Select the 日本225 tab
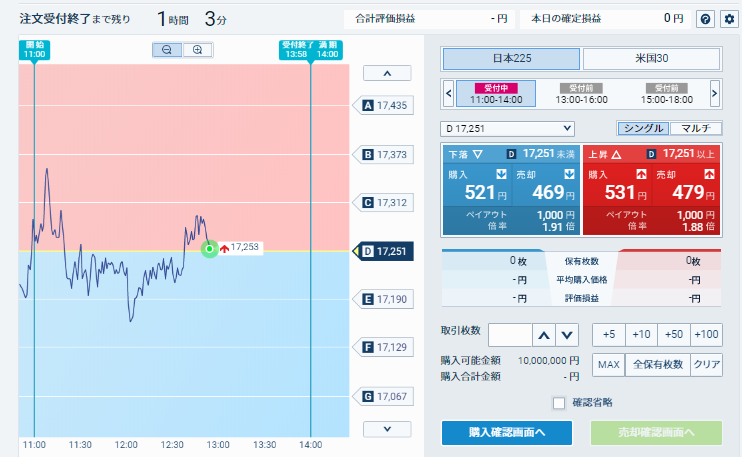The width and height of the screenshot is (742, 457). pyautogui.click(x=510, y=59)
